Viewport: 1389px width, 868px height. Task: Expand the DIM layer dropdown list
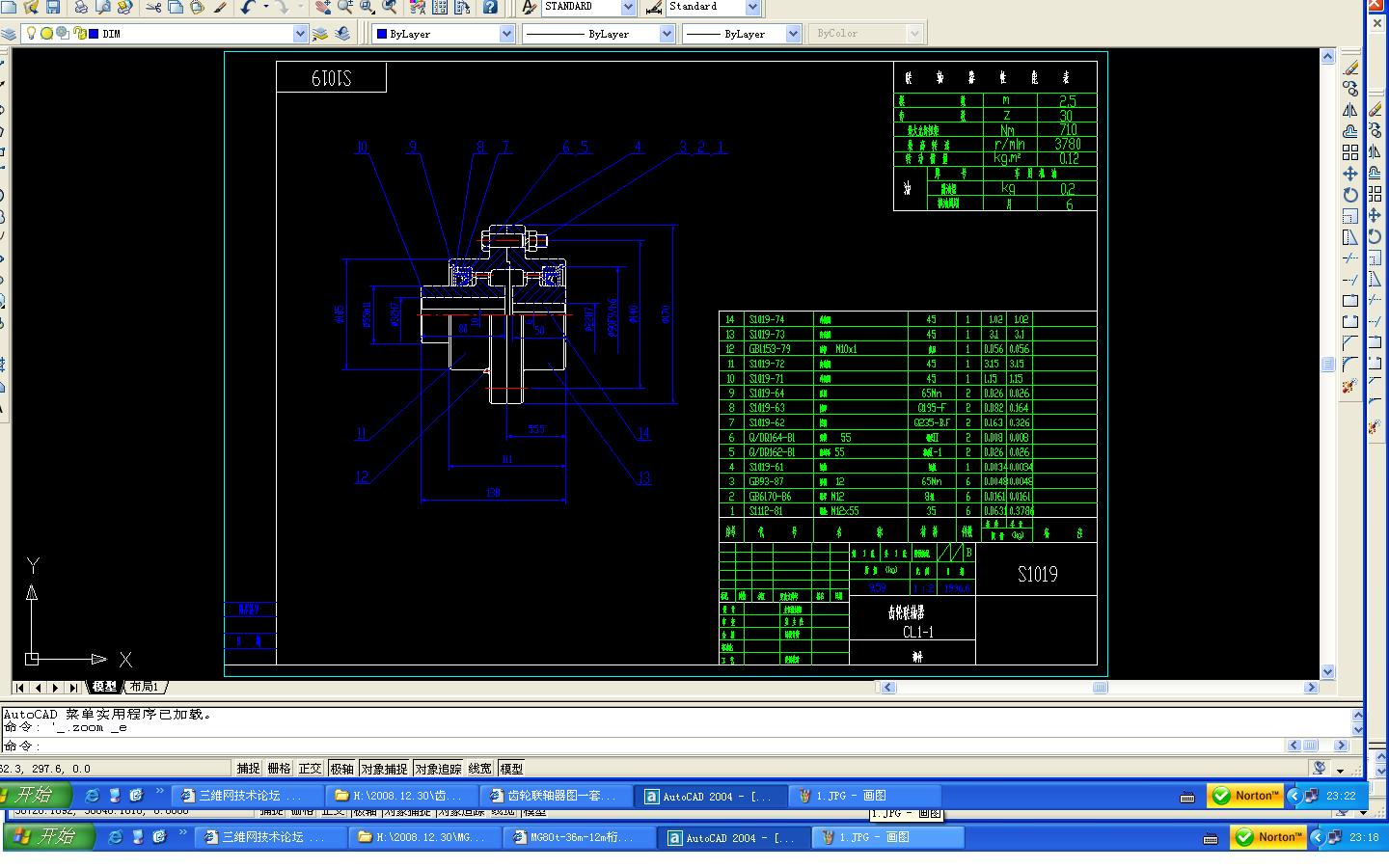click(300, 34)
